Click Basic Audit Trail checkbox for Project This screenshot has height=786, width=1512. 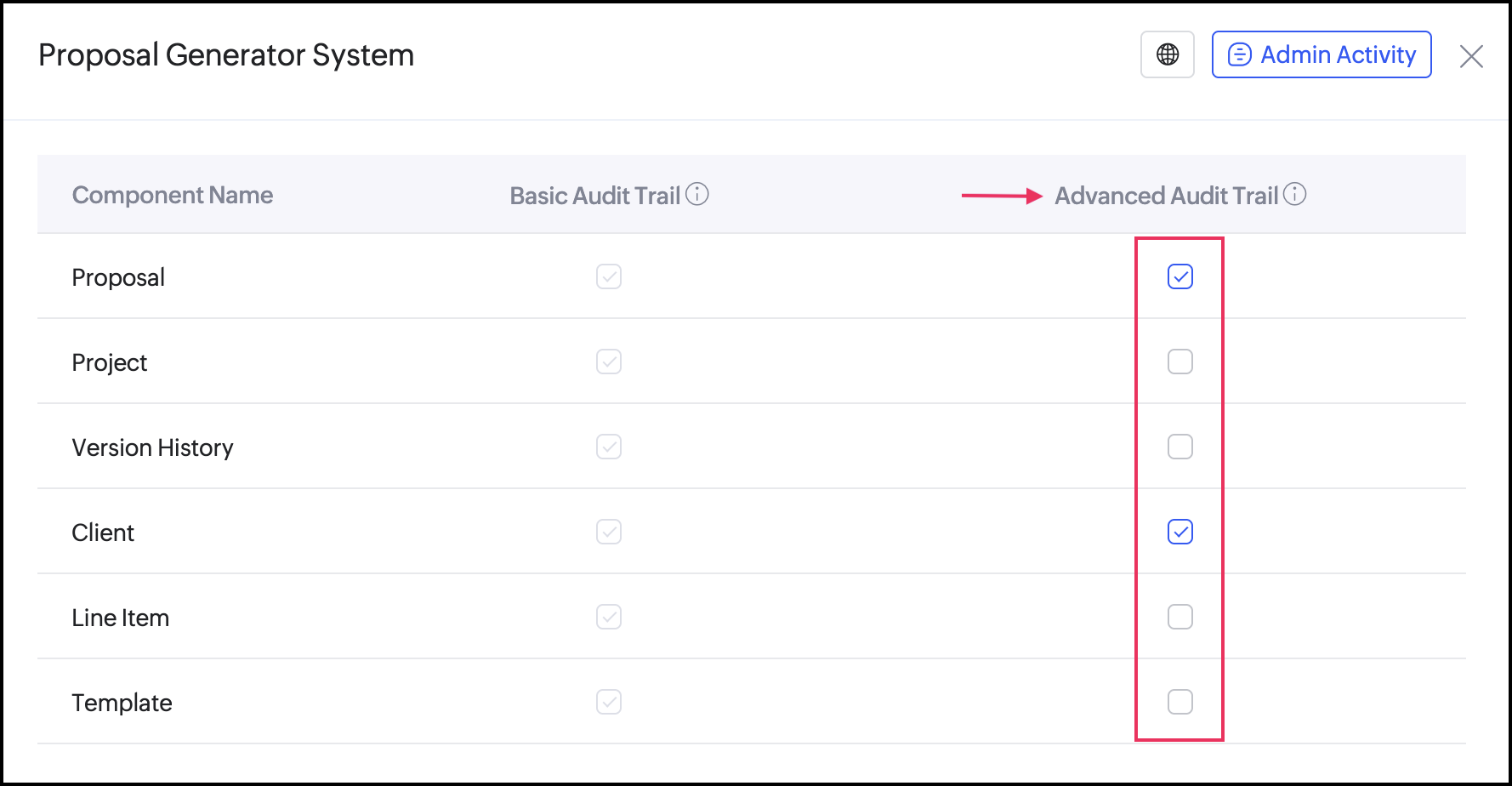[x=609, y=362]
